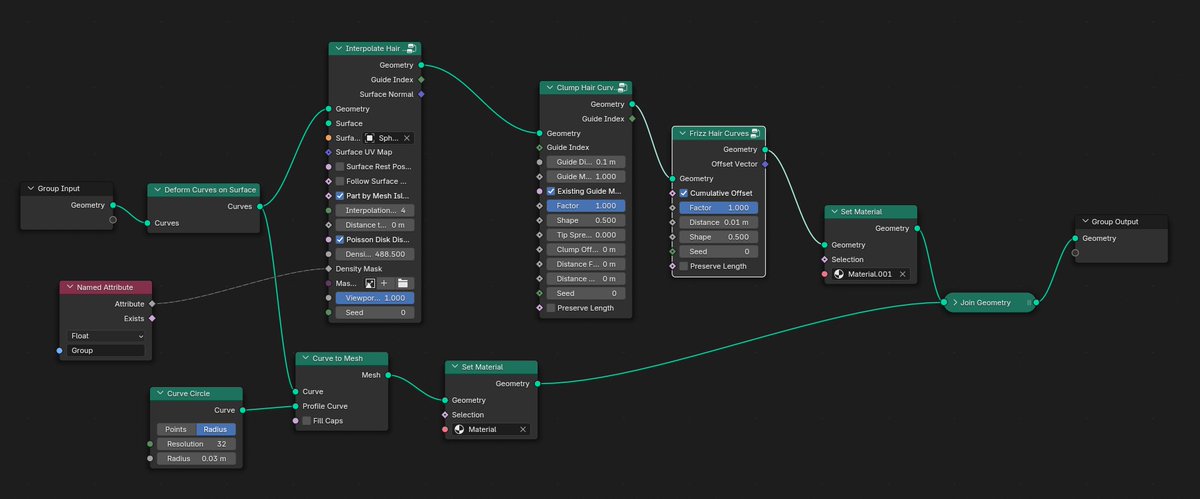Remove Material.001 using its X icon
Screen dimensions: 1200x499
[x=902, y=274]
